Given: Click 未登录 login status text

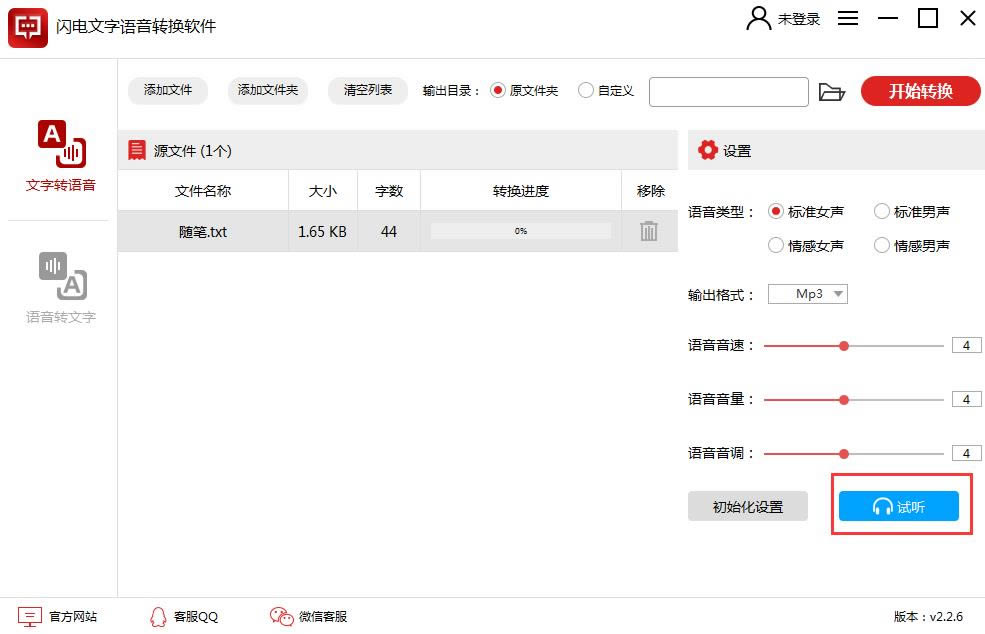Looking at the screenshot, I should (798, 19).
